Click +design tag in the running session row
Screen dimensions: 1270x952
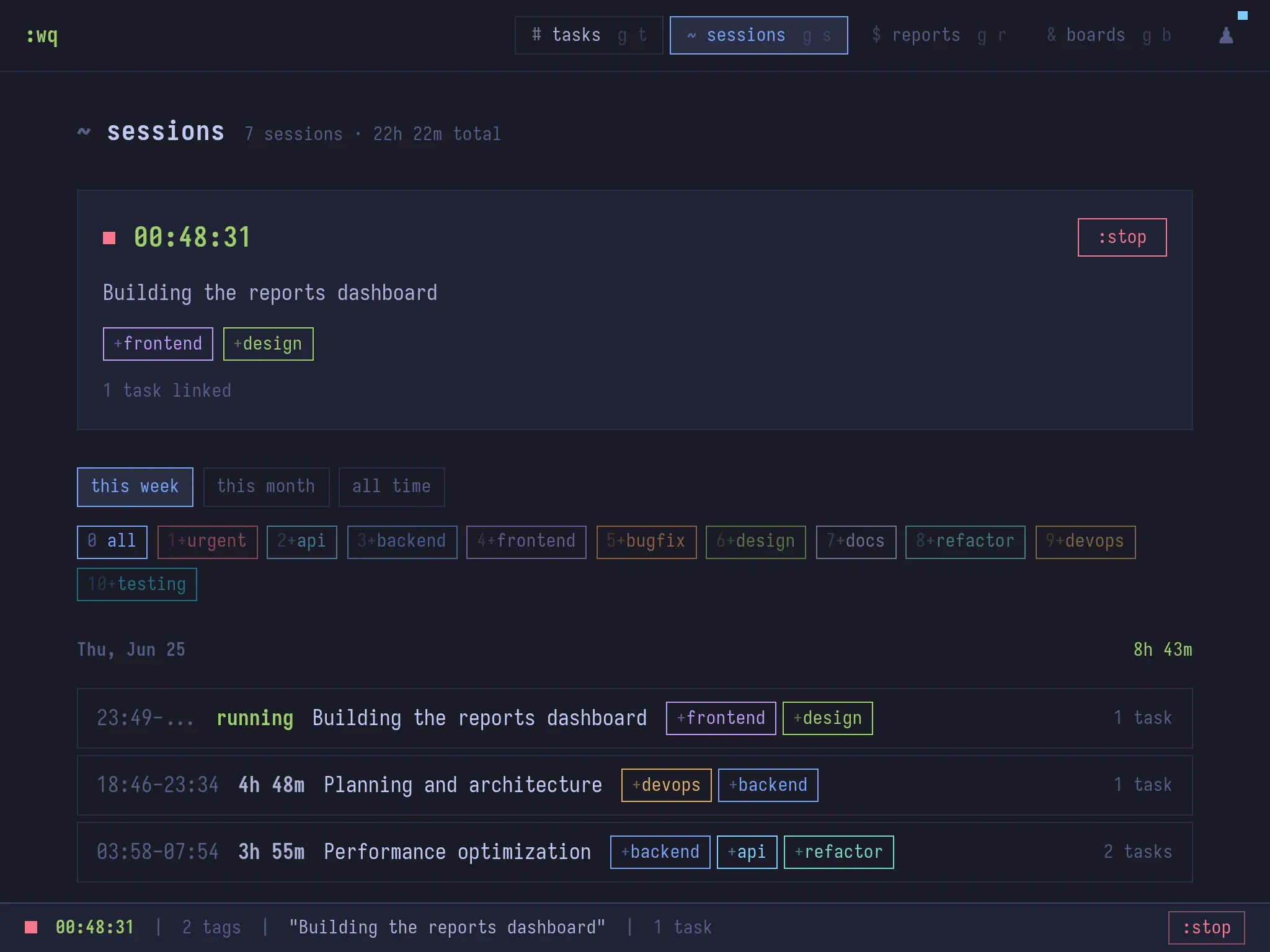coord(827,718)
